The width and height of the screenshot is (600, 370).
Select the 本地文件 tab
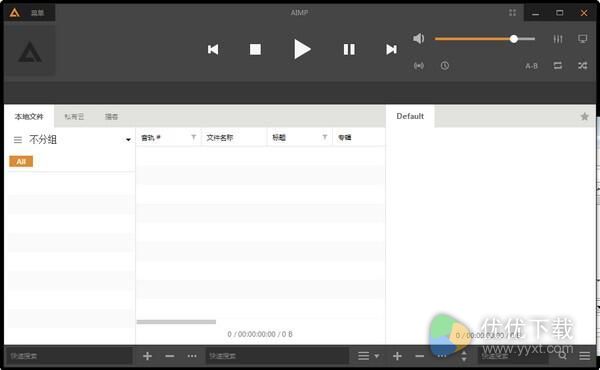point(29,116)
